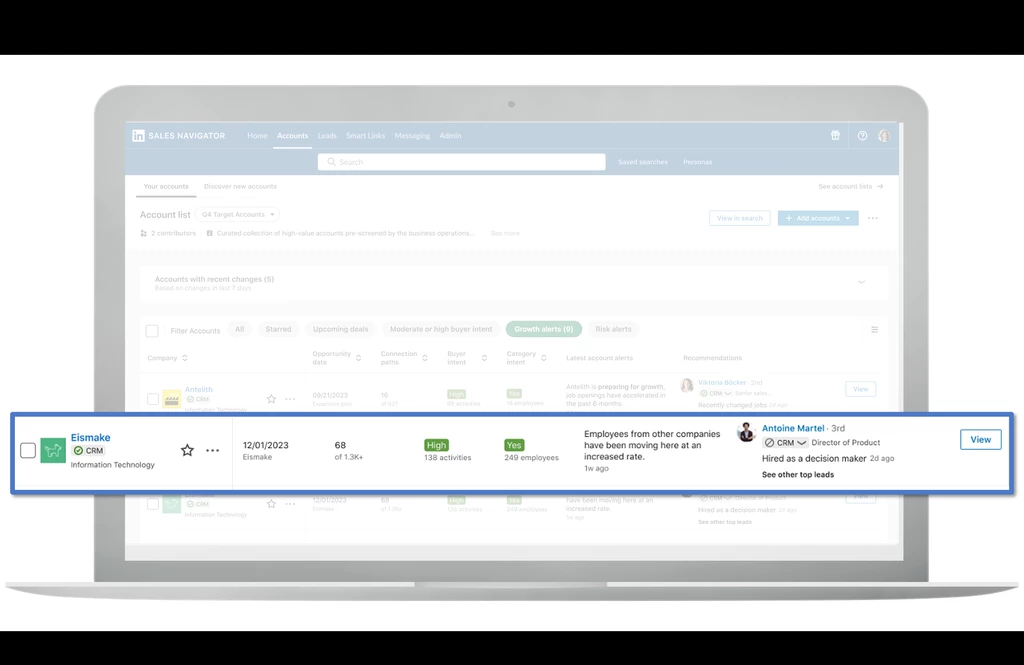Go to the Home menu
1024x665 pixels.
(257, 136)
